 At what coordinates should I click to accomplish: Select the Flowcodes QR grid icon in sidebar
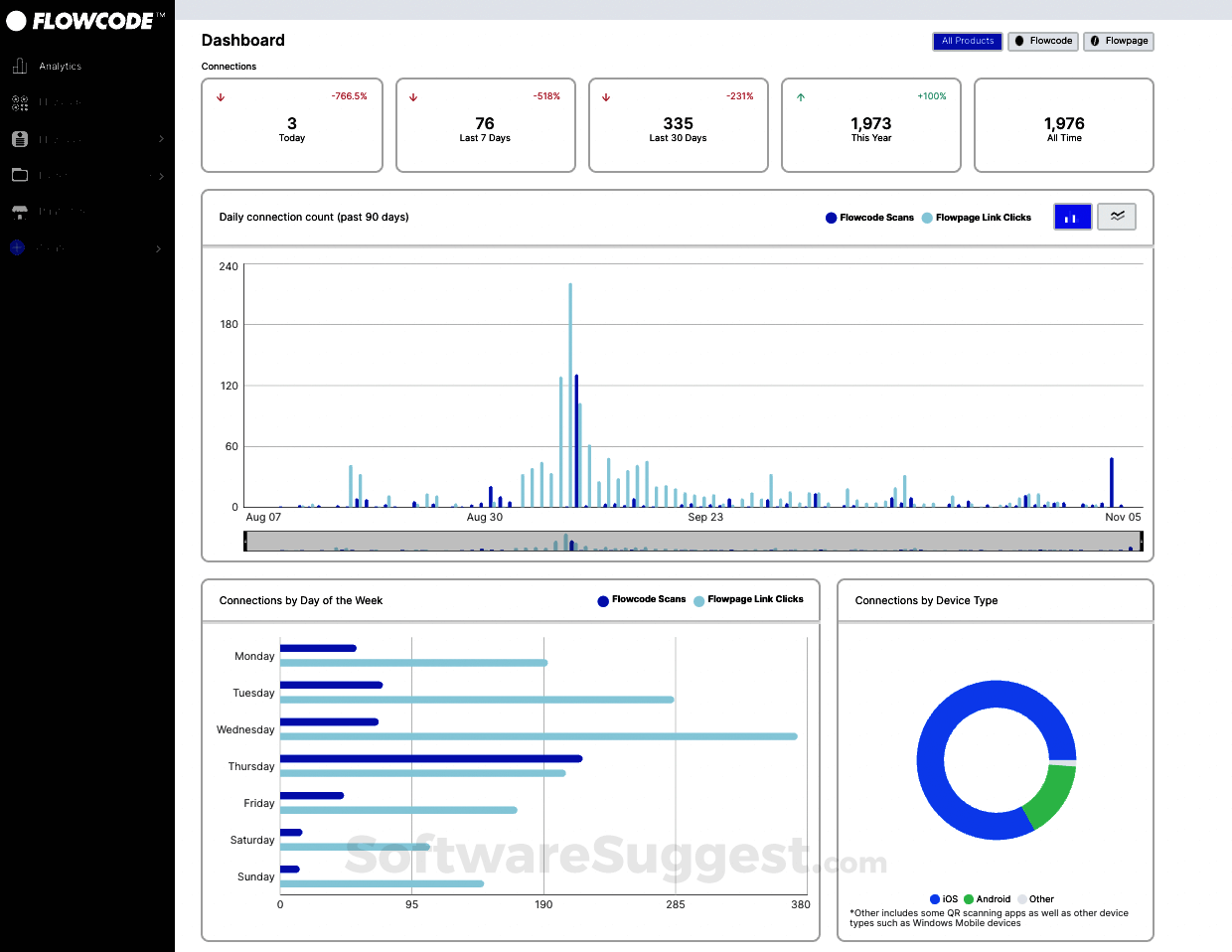point(20,102)
